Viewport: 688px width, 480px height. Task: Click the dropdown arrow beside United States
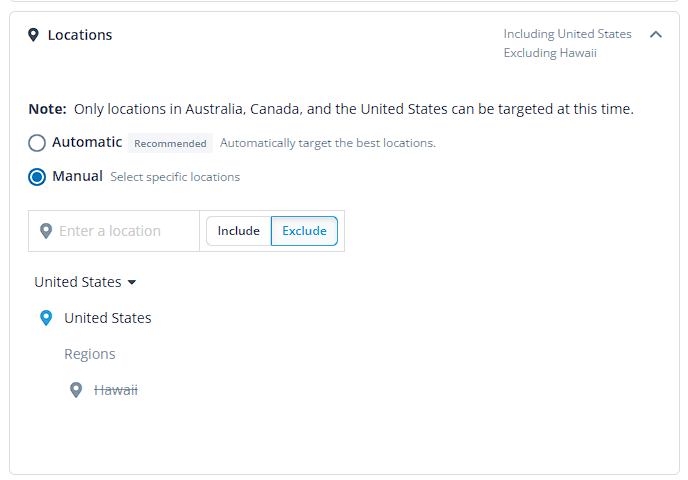132,282
